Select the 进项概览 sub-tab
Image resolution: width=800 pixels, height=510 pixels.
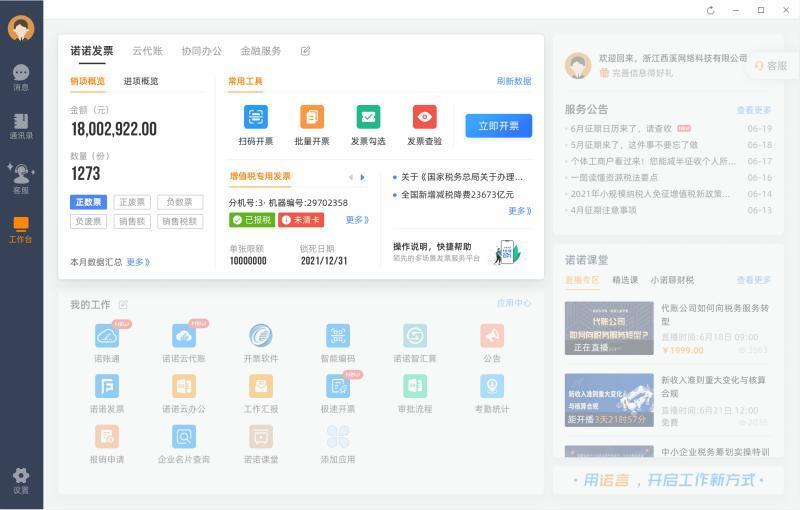coord(141,81)
